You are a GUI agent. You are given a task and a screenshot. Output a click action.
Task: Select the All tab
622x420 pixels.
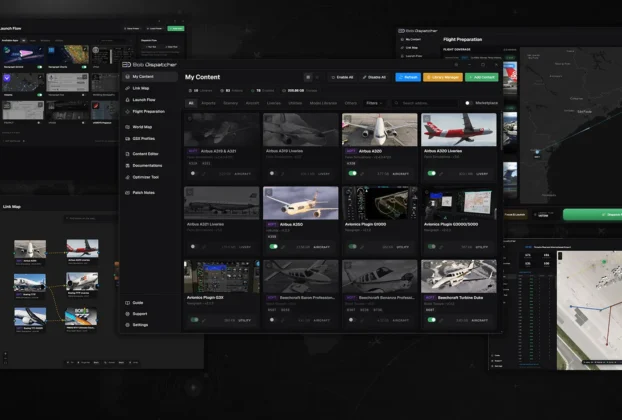[191, 103]
